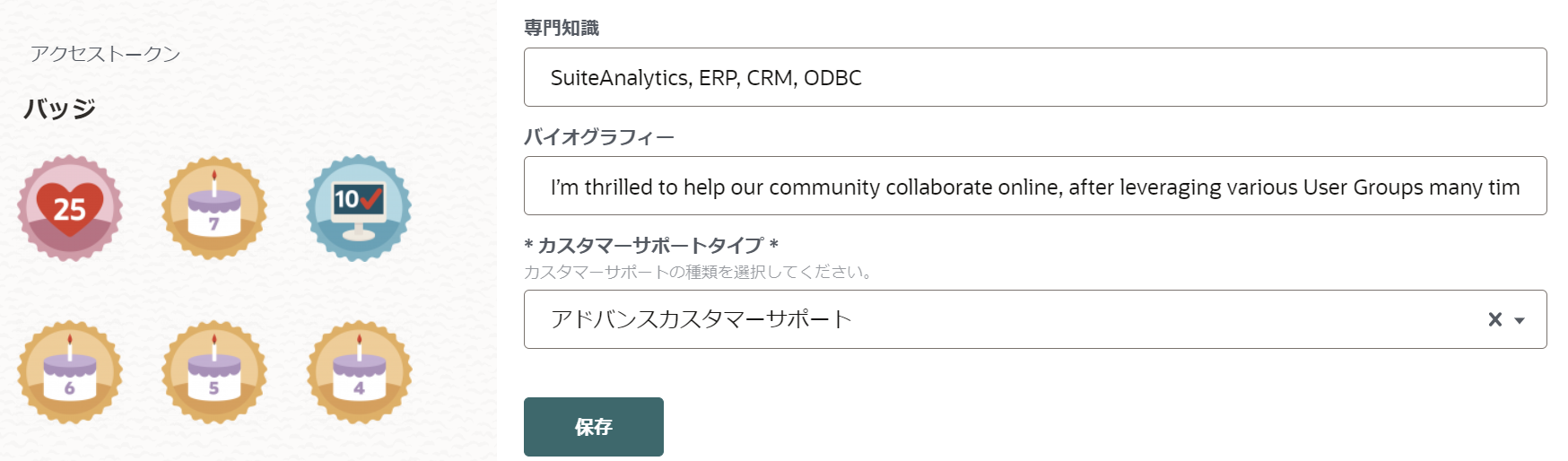1568x461 pixels.
Task: Open the 6th anniversary cake badge
Action: pyautogui.click(x=70, y=371)
